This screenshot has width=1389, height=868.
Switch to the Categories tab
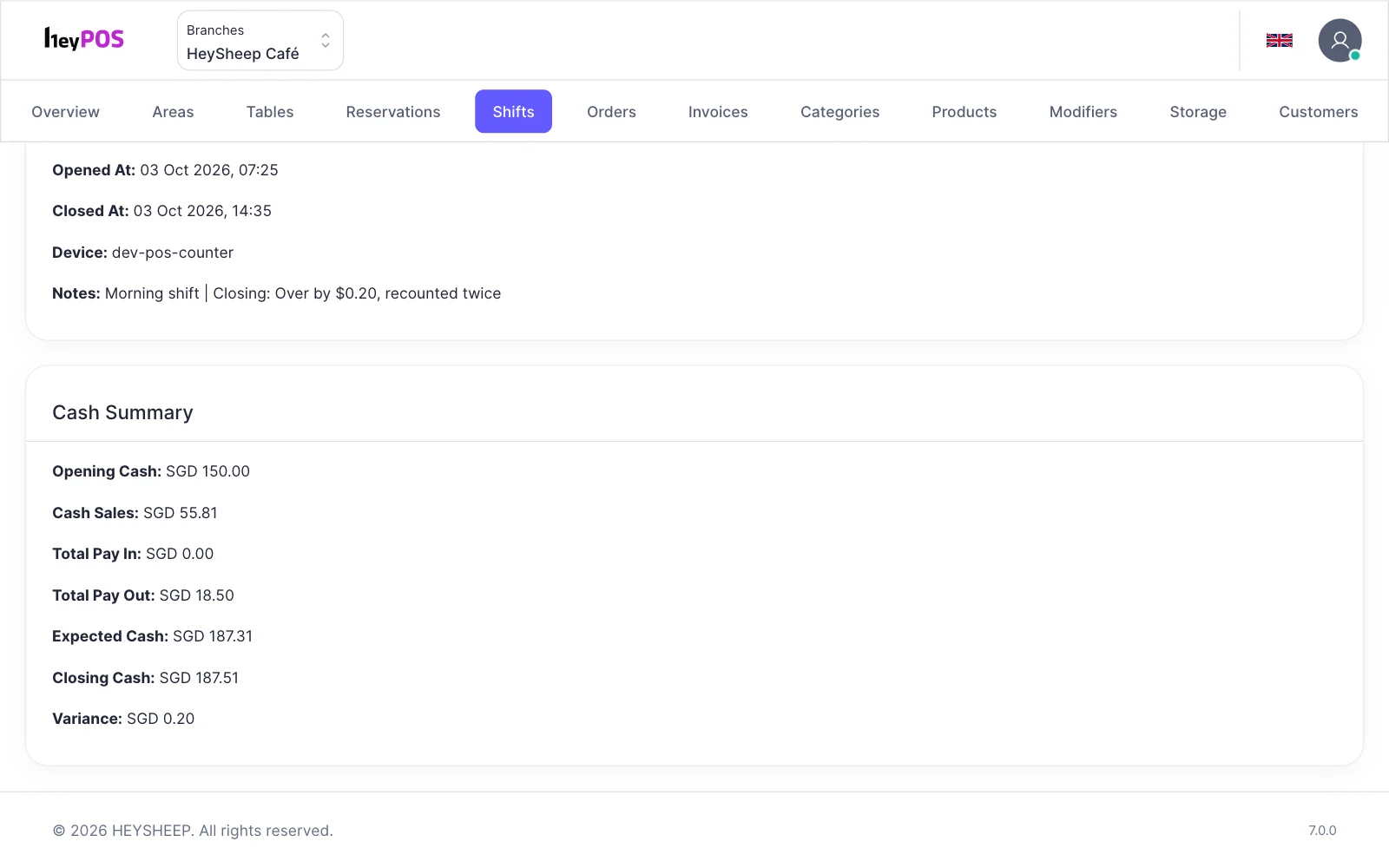[x=839, y=112]
